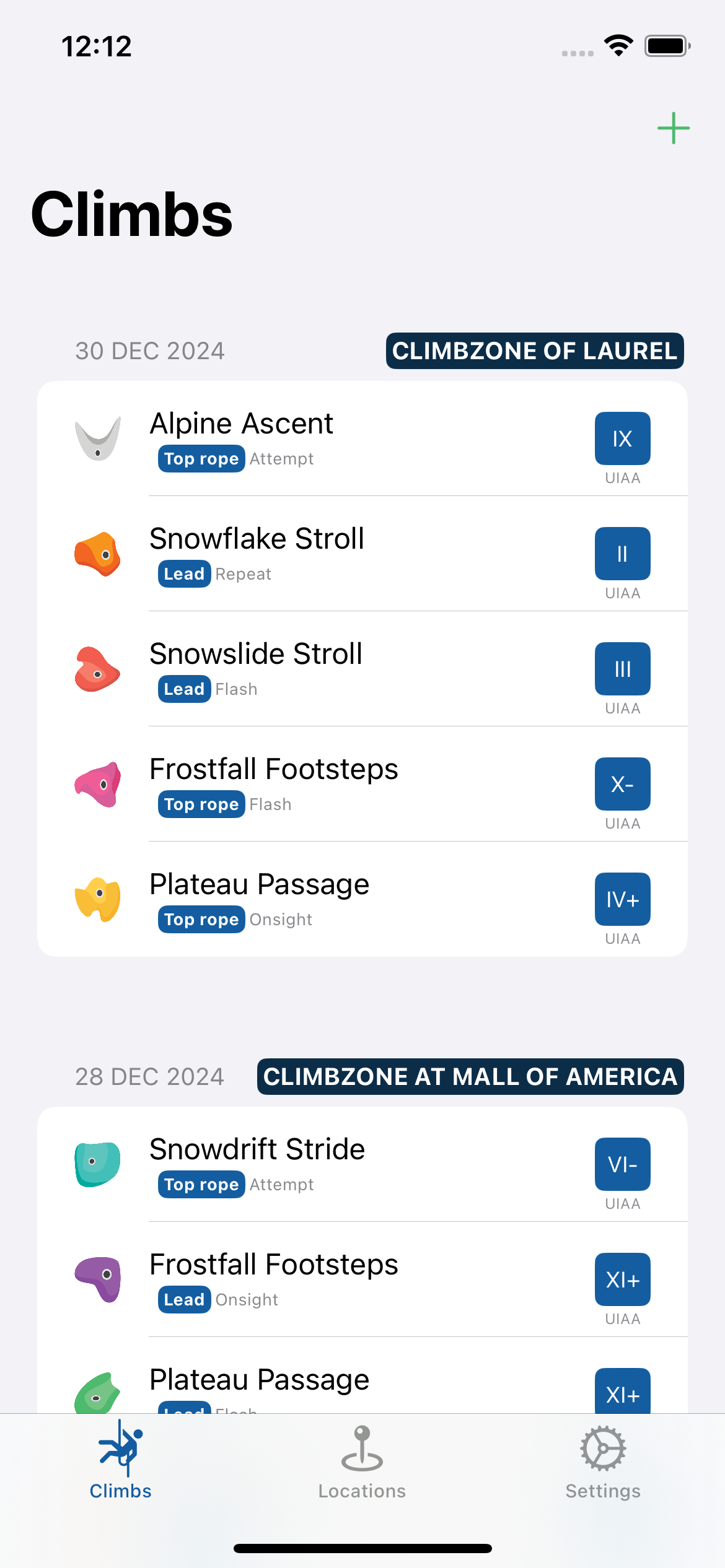Tap the Climbzone at Mall of America badge
This screenshot has height=1568, width=725.
pos(470,1077)
